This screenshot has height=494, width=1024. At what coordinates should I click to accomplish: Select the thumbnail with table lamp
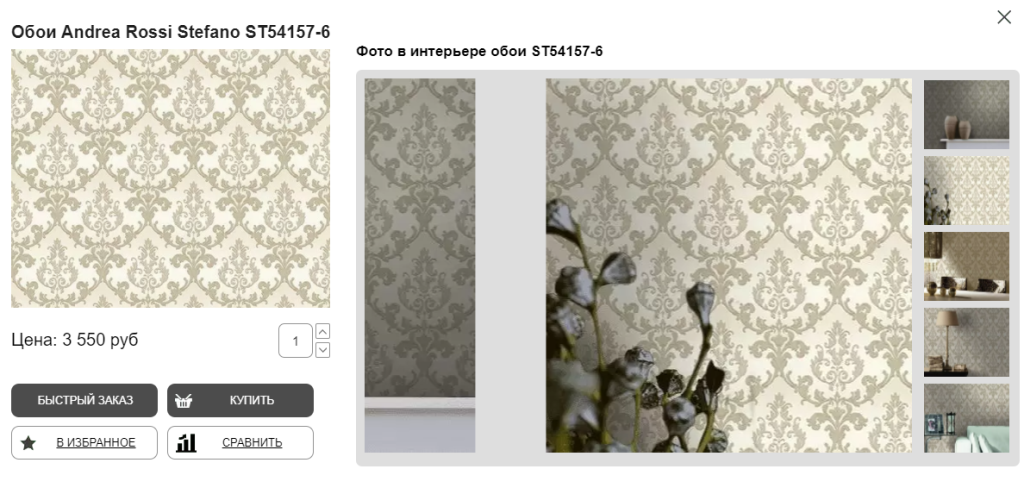click(966, 342)
